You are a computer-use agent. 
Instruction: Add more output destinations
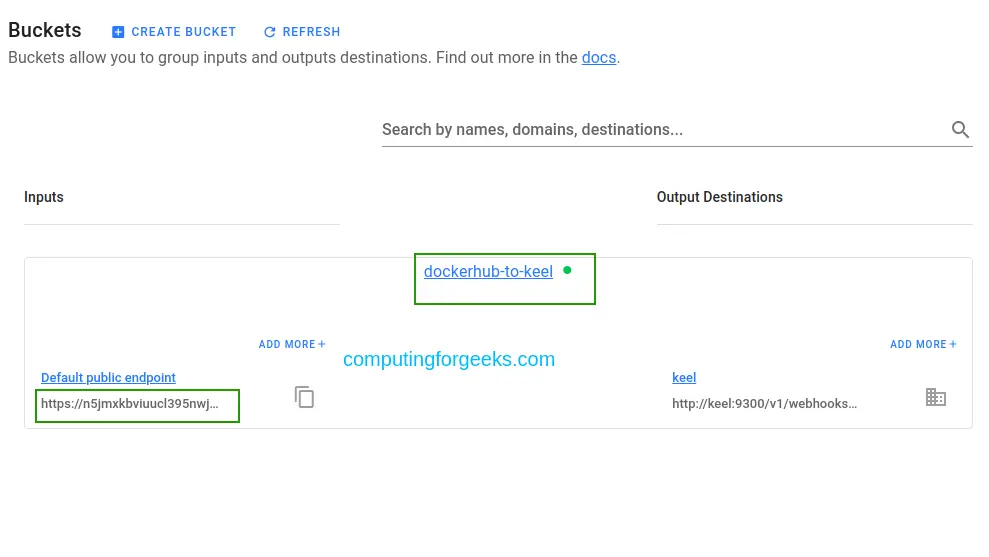click(x=923, y=344)
